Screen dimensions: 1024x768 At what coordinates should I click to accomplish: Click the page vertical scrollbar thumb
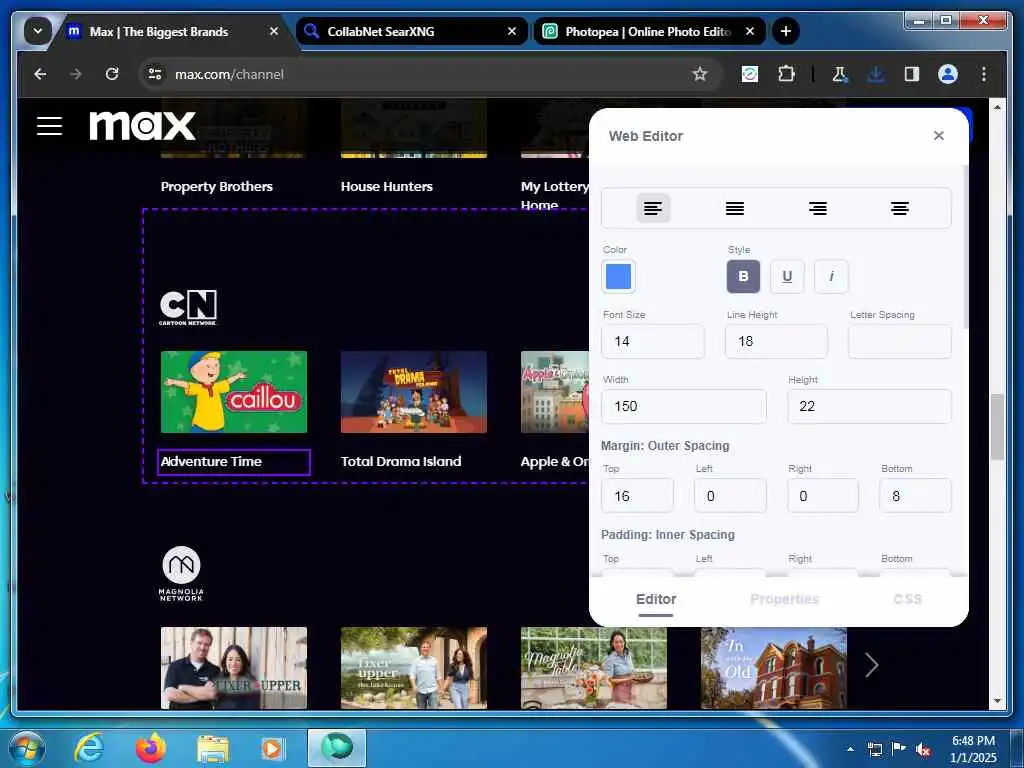[x=997, y=427]
